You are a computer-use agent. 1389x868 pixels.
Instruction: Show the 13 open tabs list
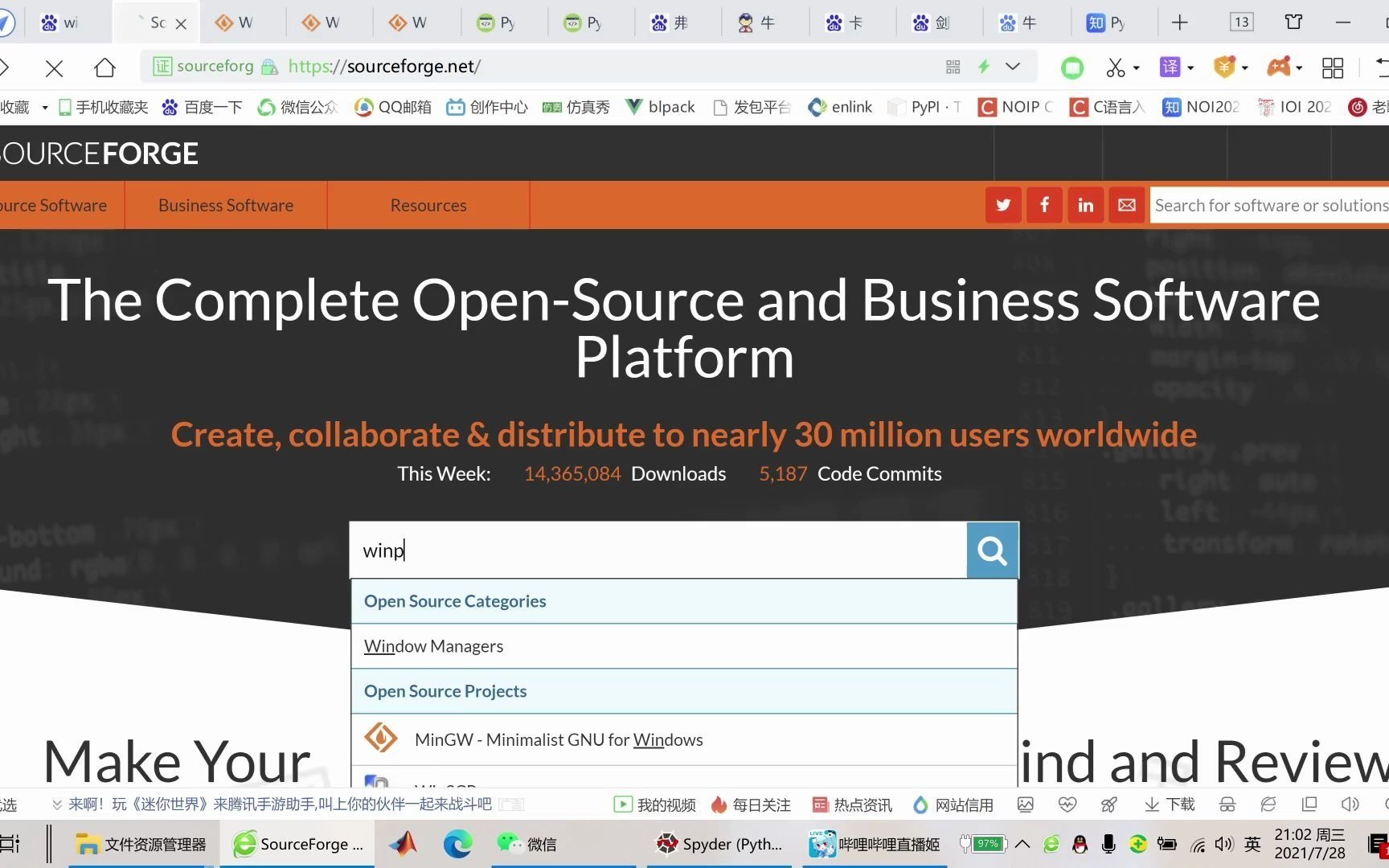(x=1242, y=23)
